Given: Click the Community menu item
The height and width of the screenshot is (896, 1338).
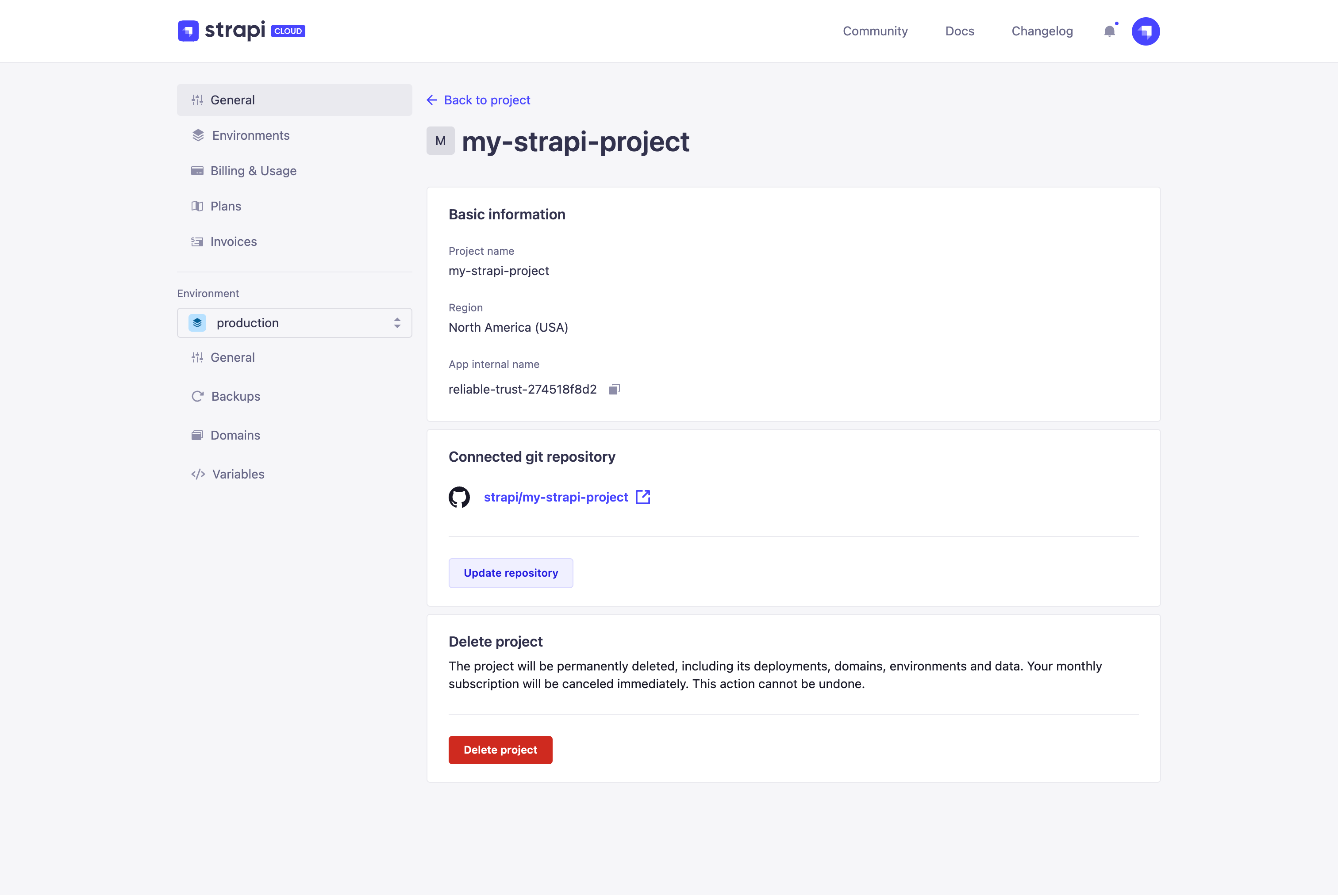Looking at the screenshot, I should click(876, 30).
